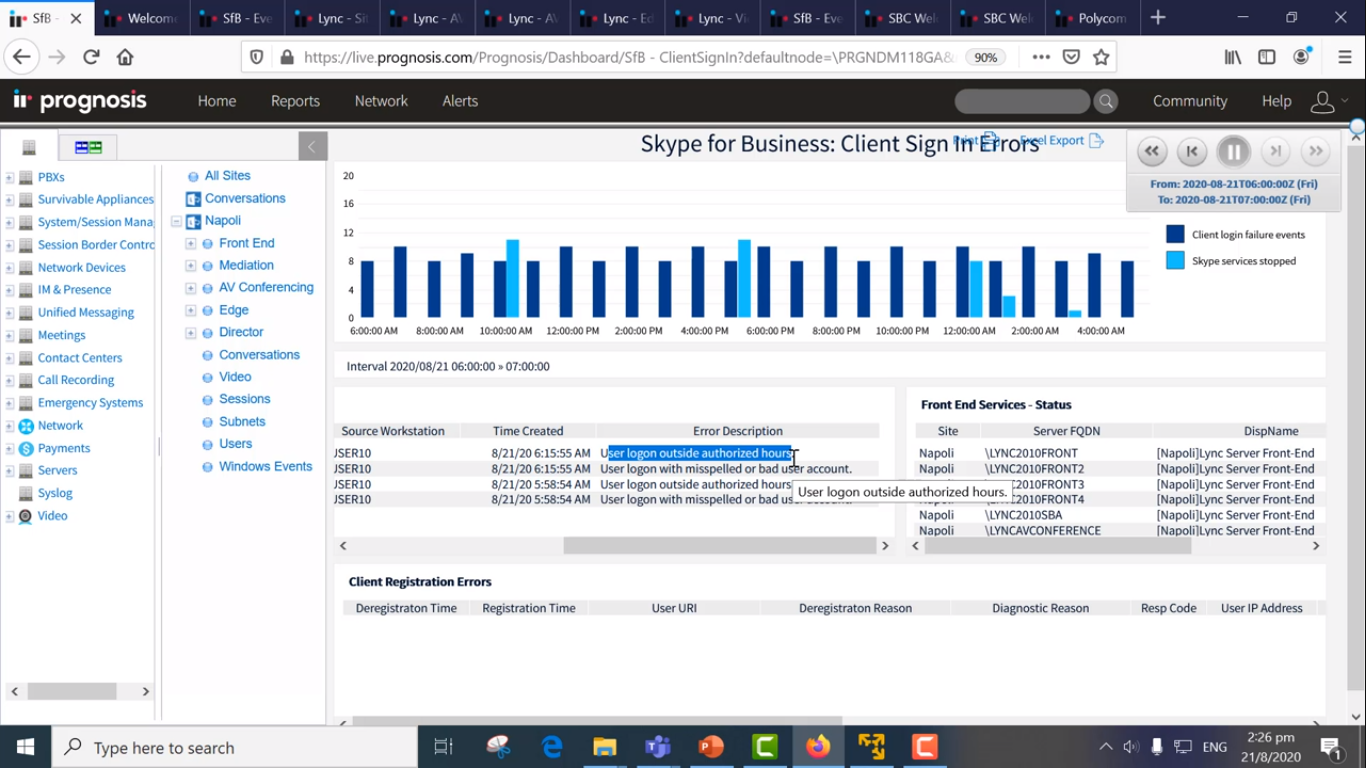Open the Windows notification center
The image size is (1366, 768).
[1331, 747]
